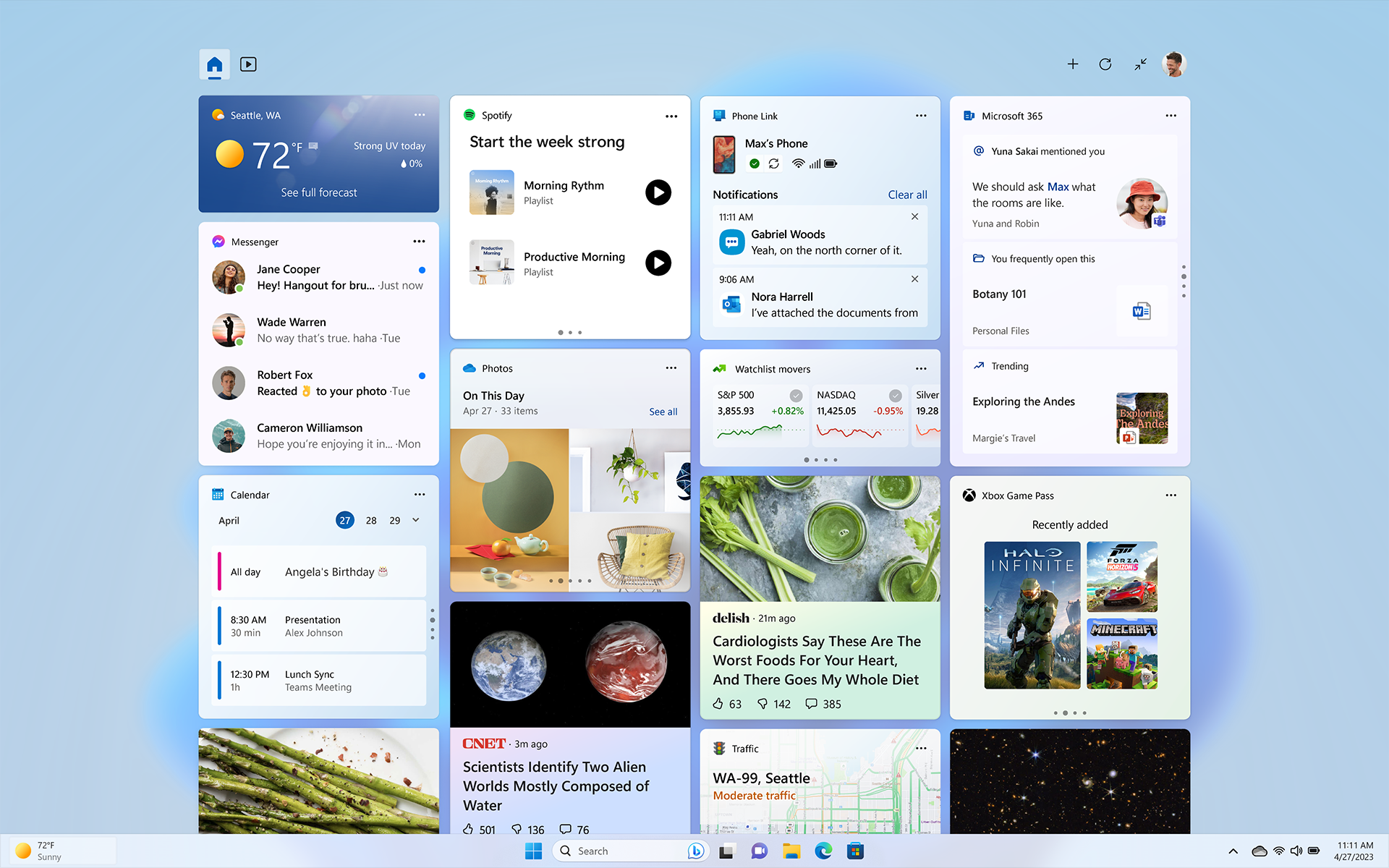The width and height of the screenshot is (1389, 868).
Task: Click the Microsoft 365 icon in widget header
Action: pos(968,115)
